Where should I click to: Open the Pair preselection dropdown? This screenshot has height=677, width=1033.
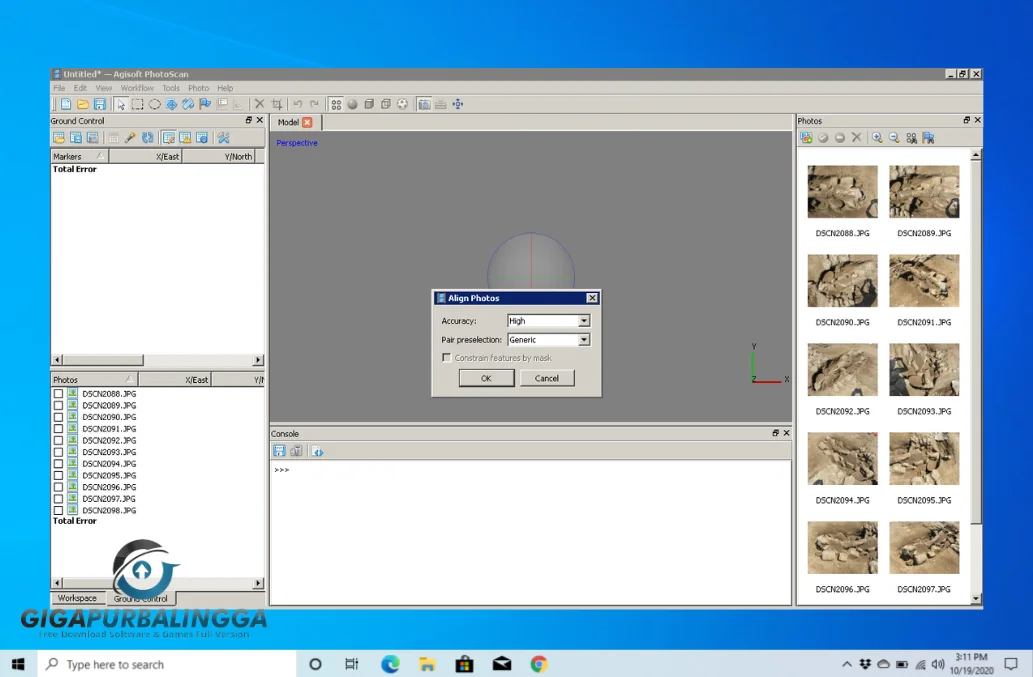[x=584, y=339]
